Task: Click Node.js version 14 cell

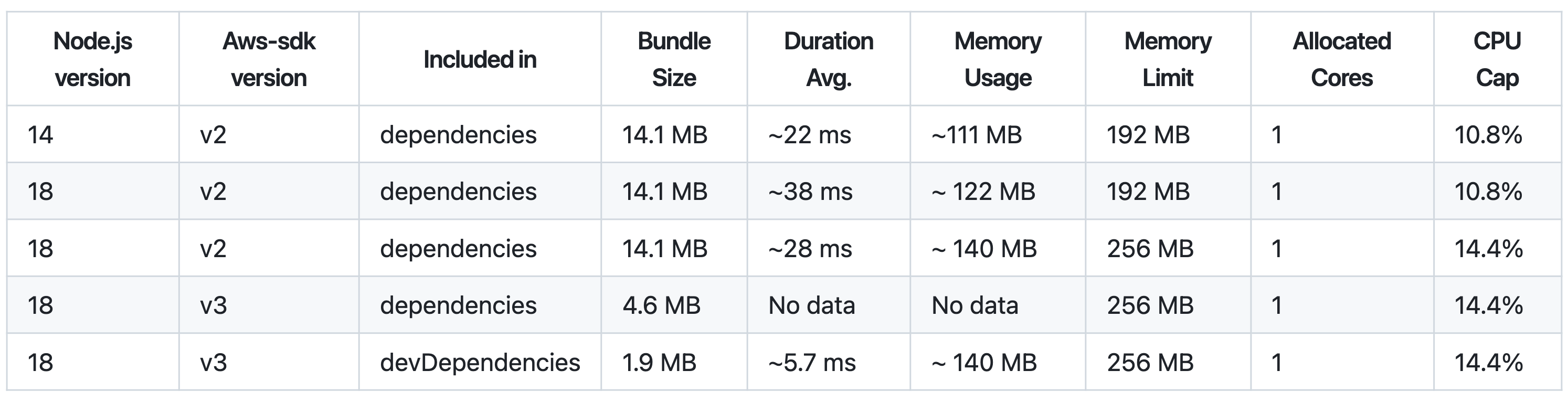Action: tap(92, 134)
